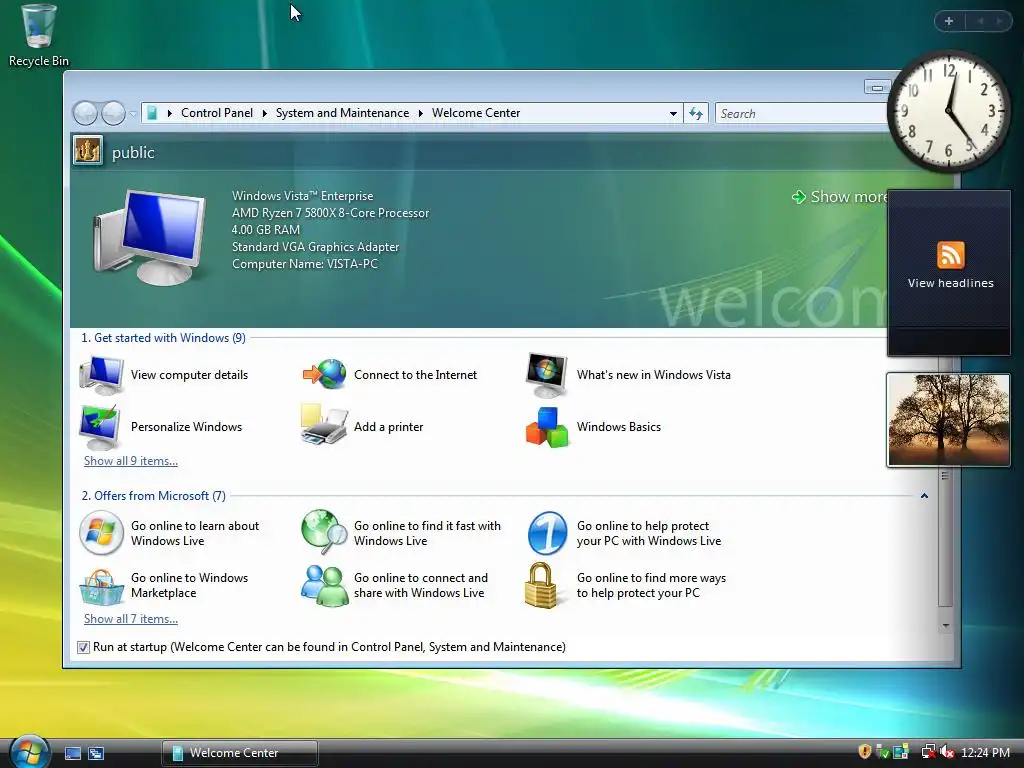Click the 4.00 GB RAM text
Image resolution: width=1024 pixels, height=768 pixels.
(265, 230)
